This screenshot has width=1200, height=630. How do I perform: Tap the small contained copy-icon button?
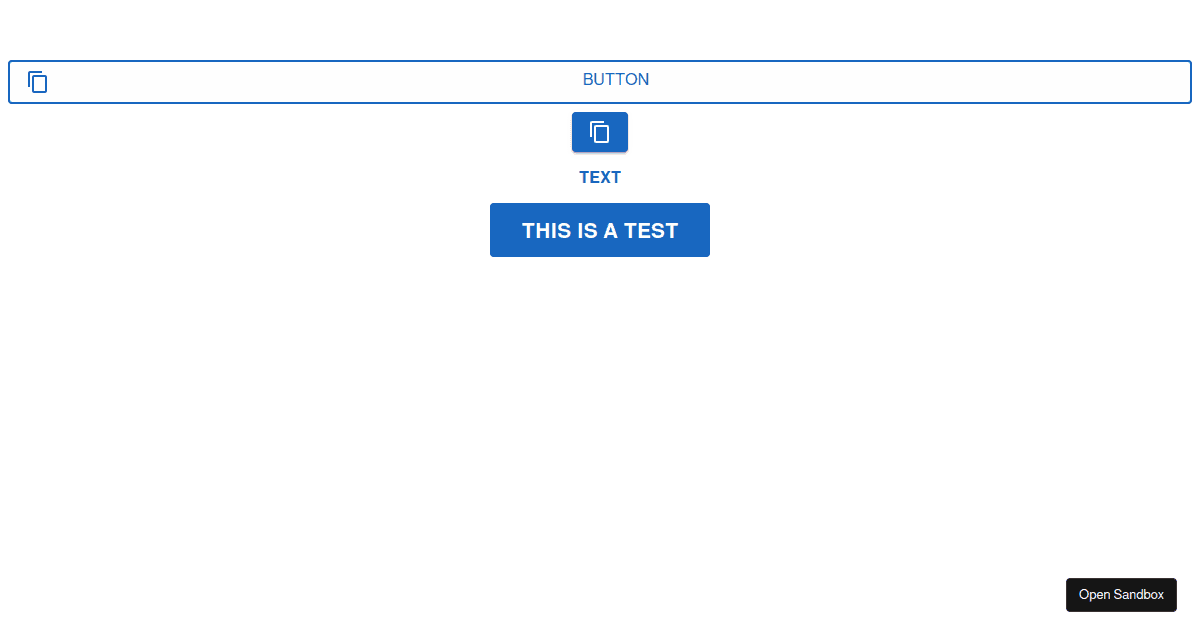600,132
